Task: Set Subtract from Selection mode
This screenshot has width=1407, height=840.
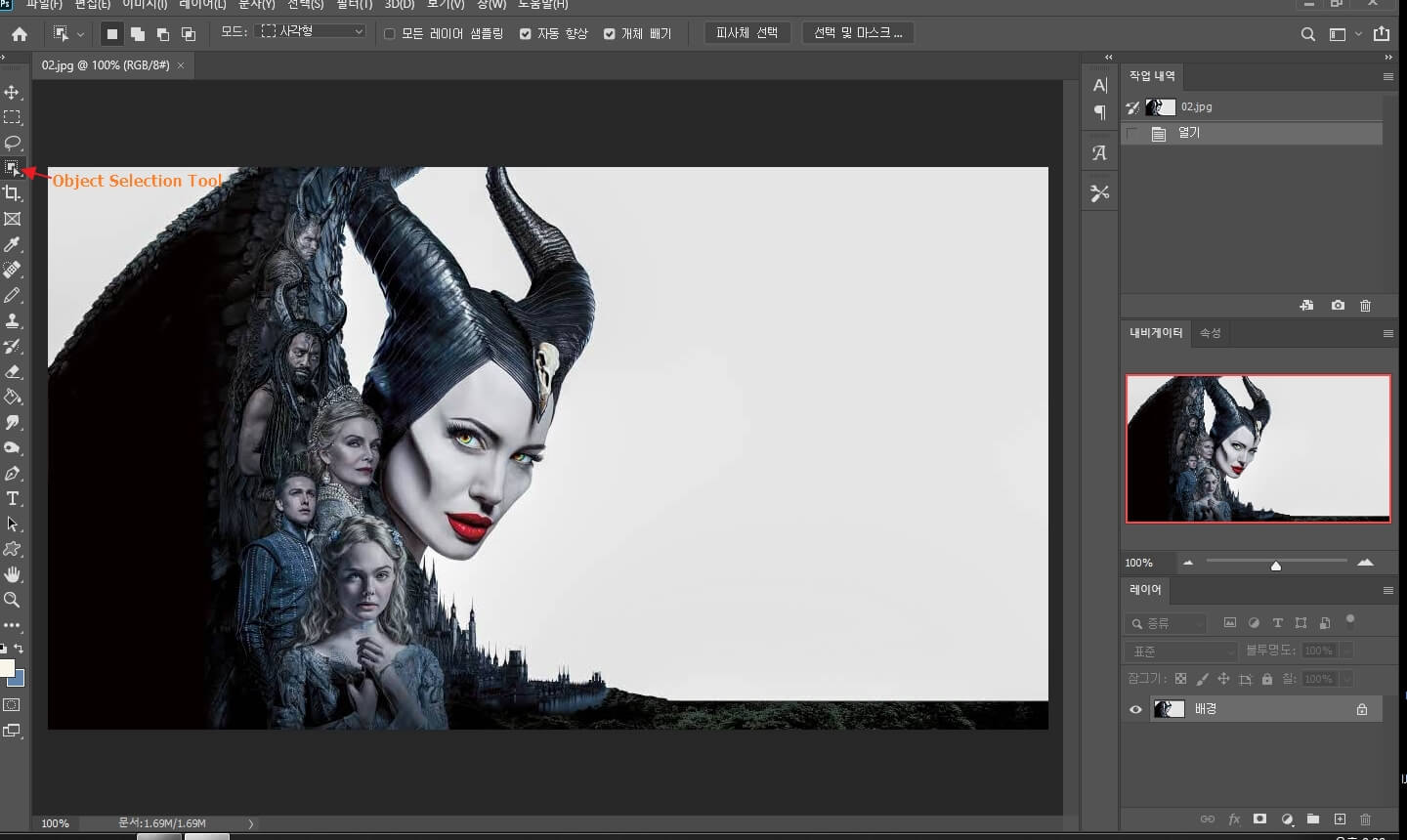Action: coord(163,34)
